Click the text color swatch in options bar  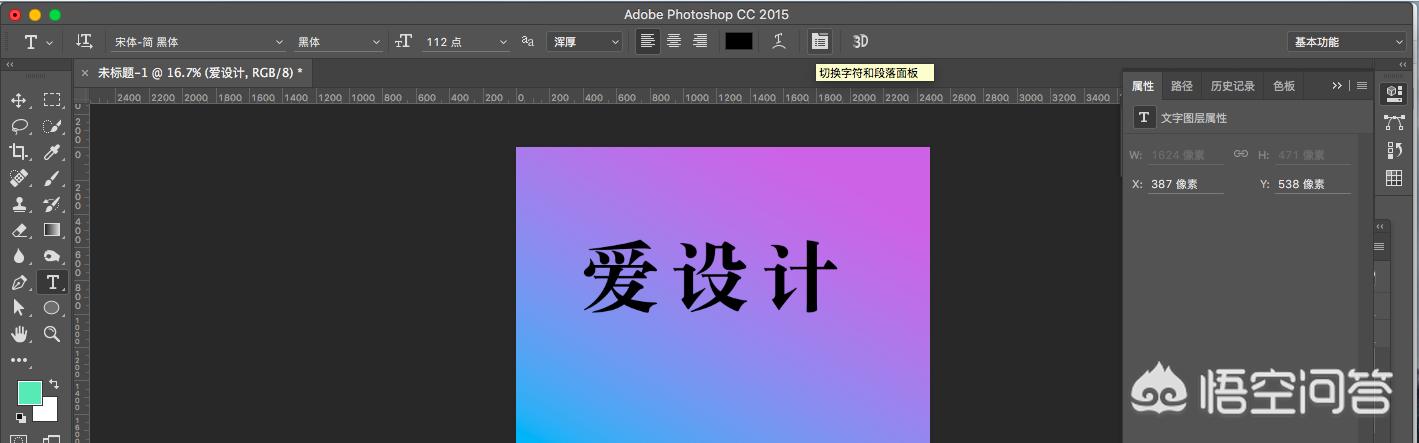pos(739,41)
